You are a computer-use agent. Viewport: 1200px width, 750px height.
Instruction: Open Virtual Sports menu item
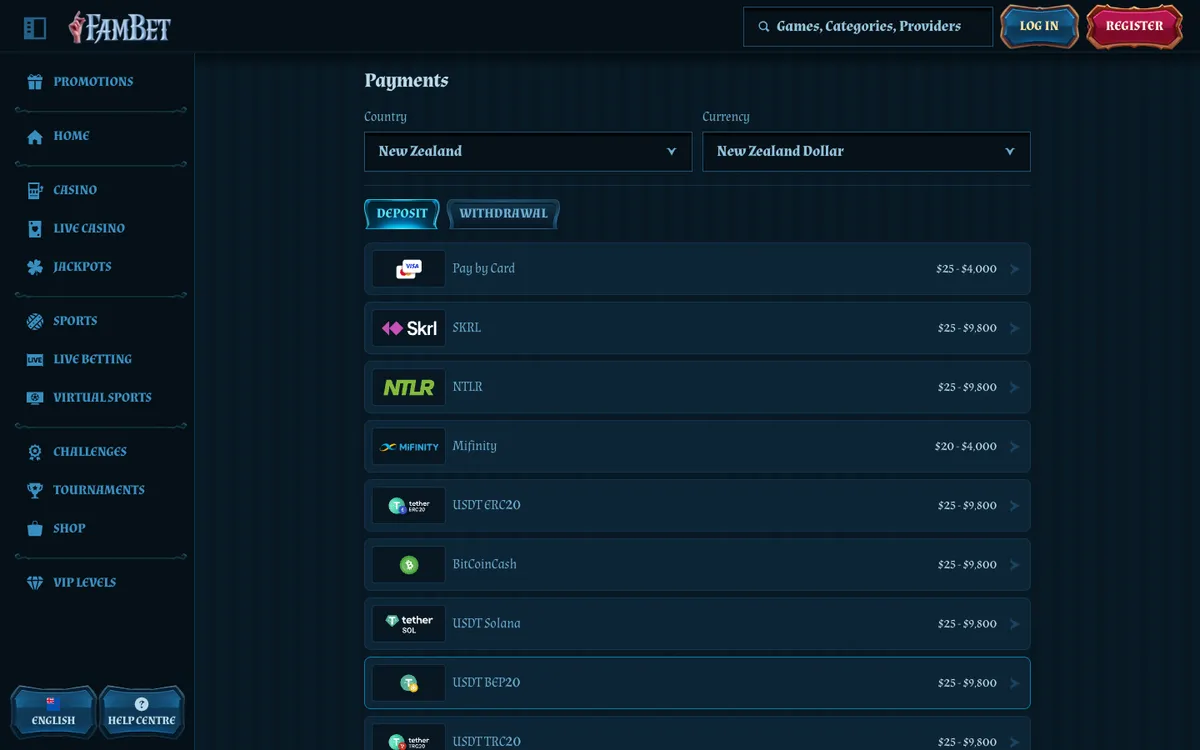click(x=102, y=398)
